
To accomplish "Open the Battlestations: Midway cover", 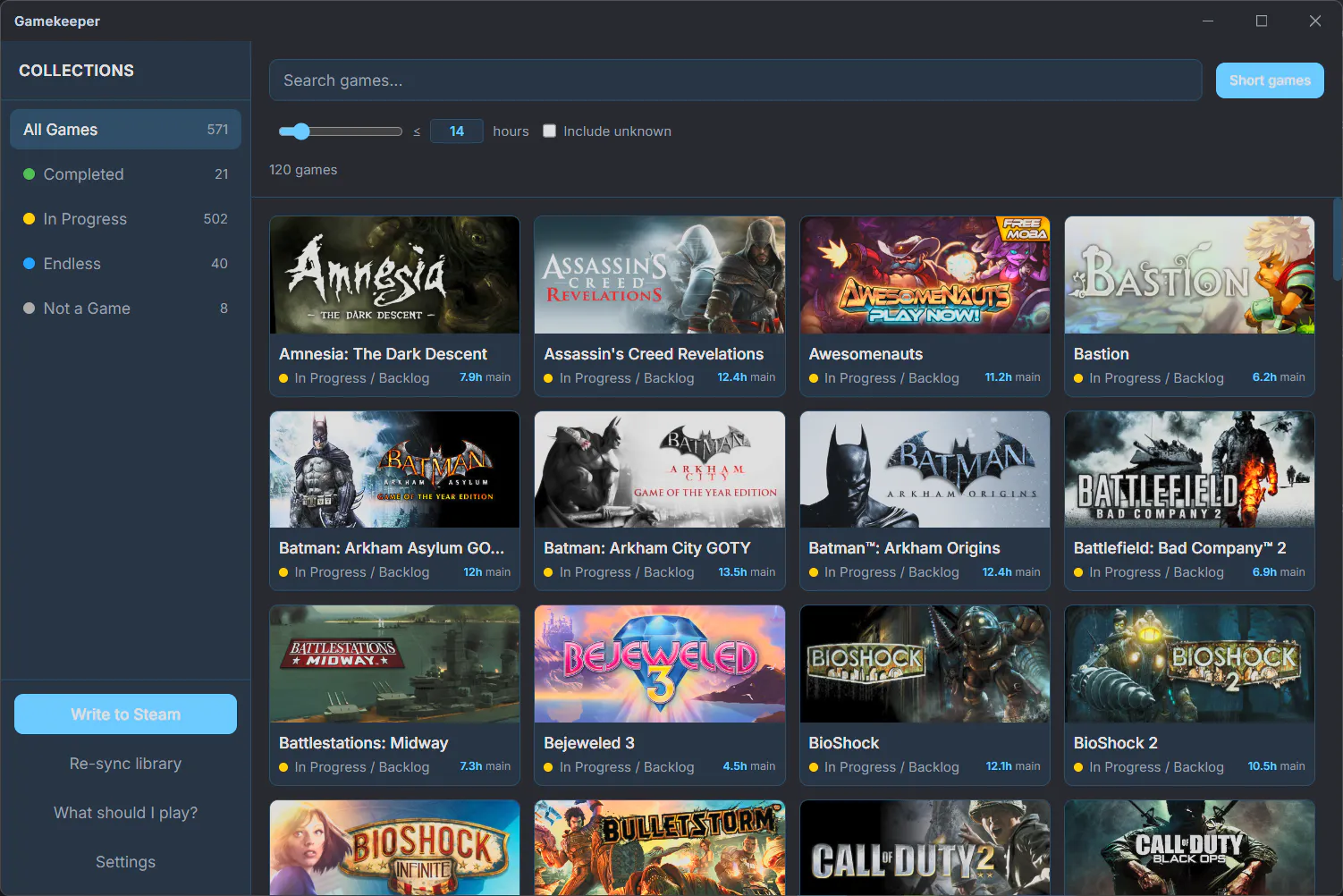I will (394, 664).
